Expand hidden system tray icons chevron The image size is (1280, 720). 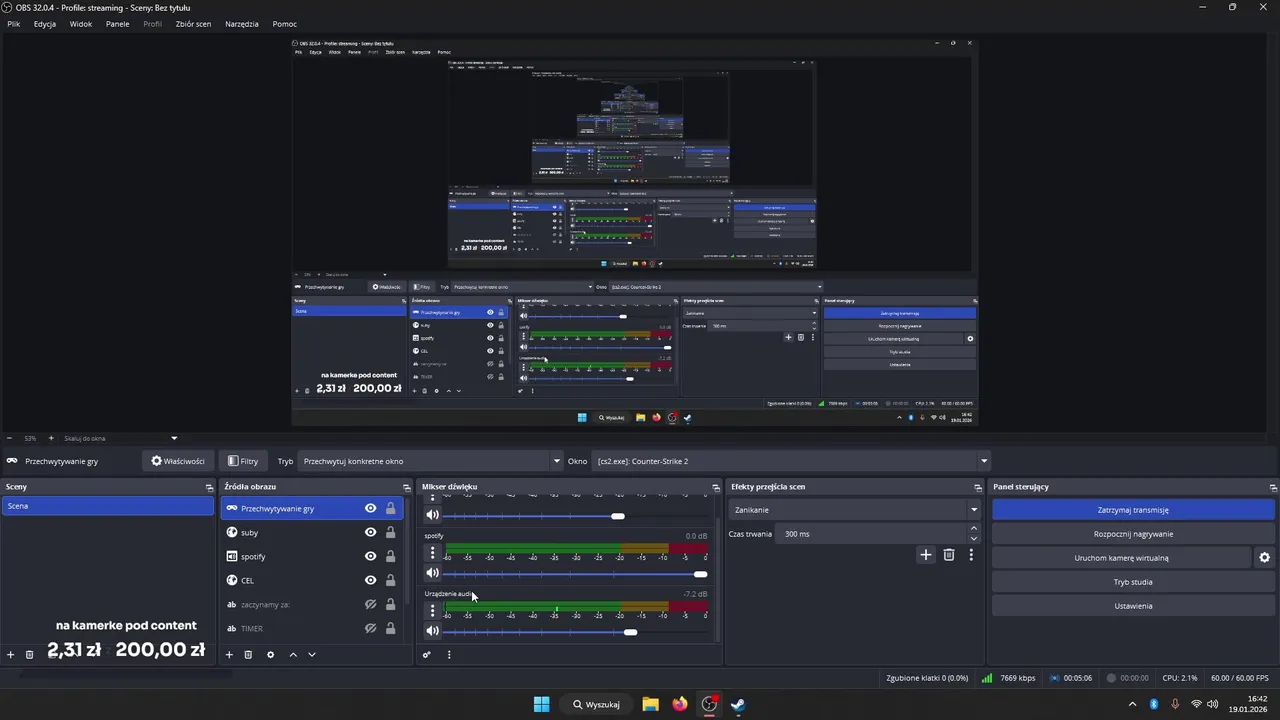tap(1132, 704)
